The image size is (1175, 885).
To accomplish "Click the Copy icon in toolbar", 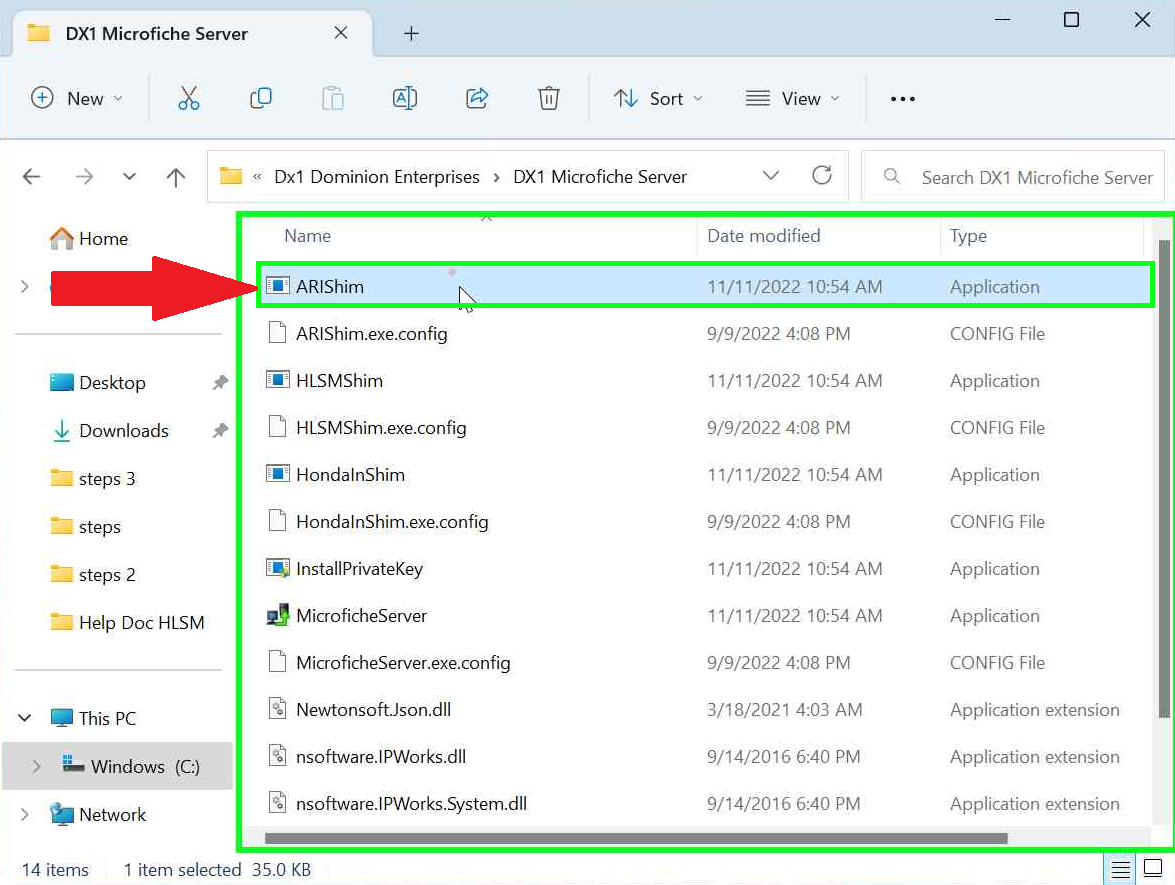I will coord(261,98).
